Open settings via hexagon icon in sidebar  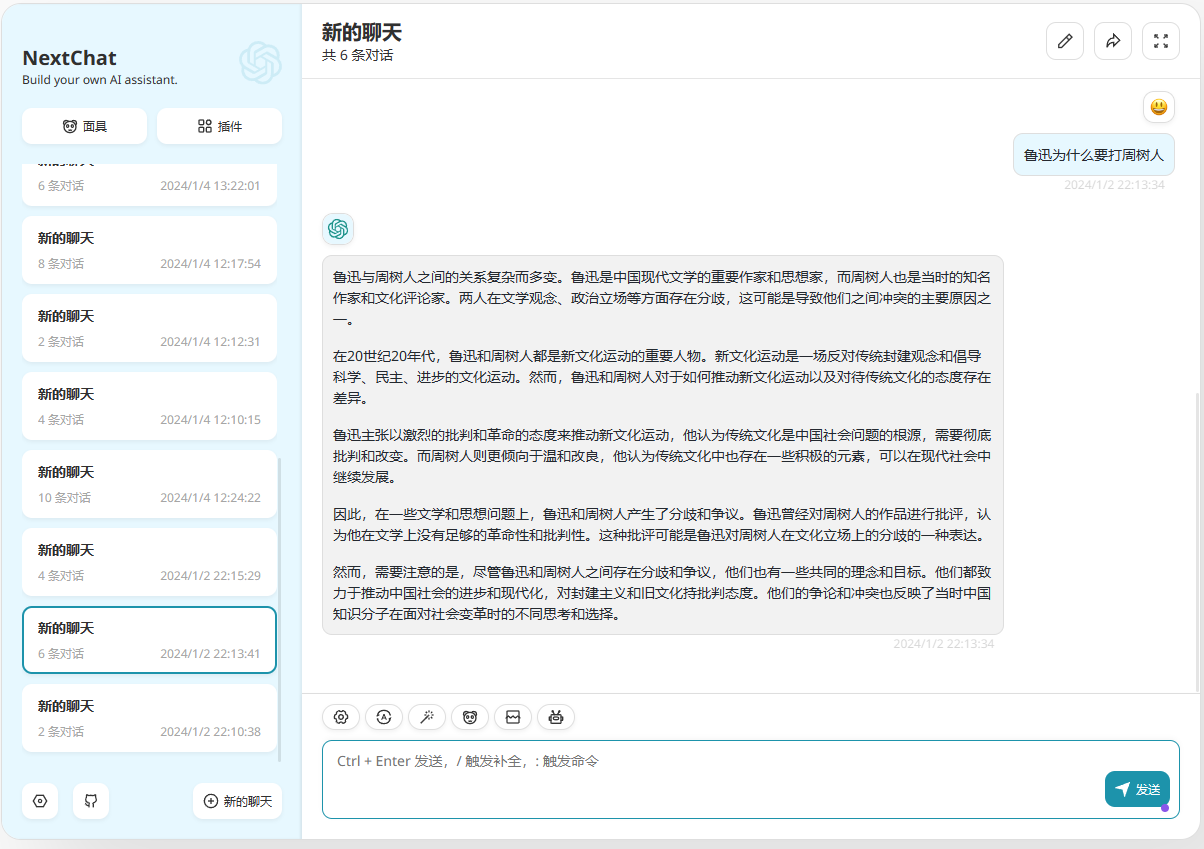point(40,801)
